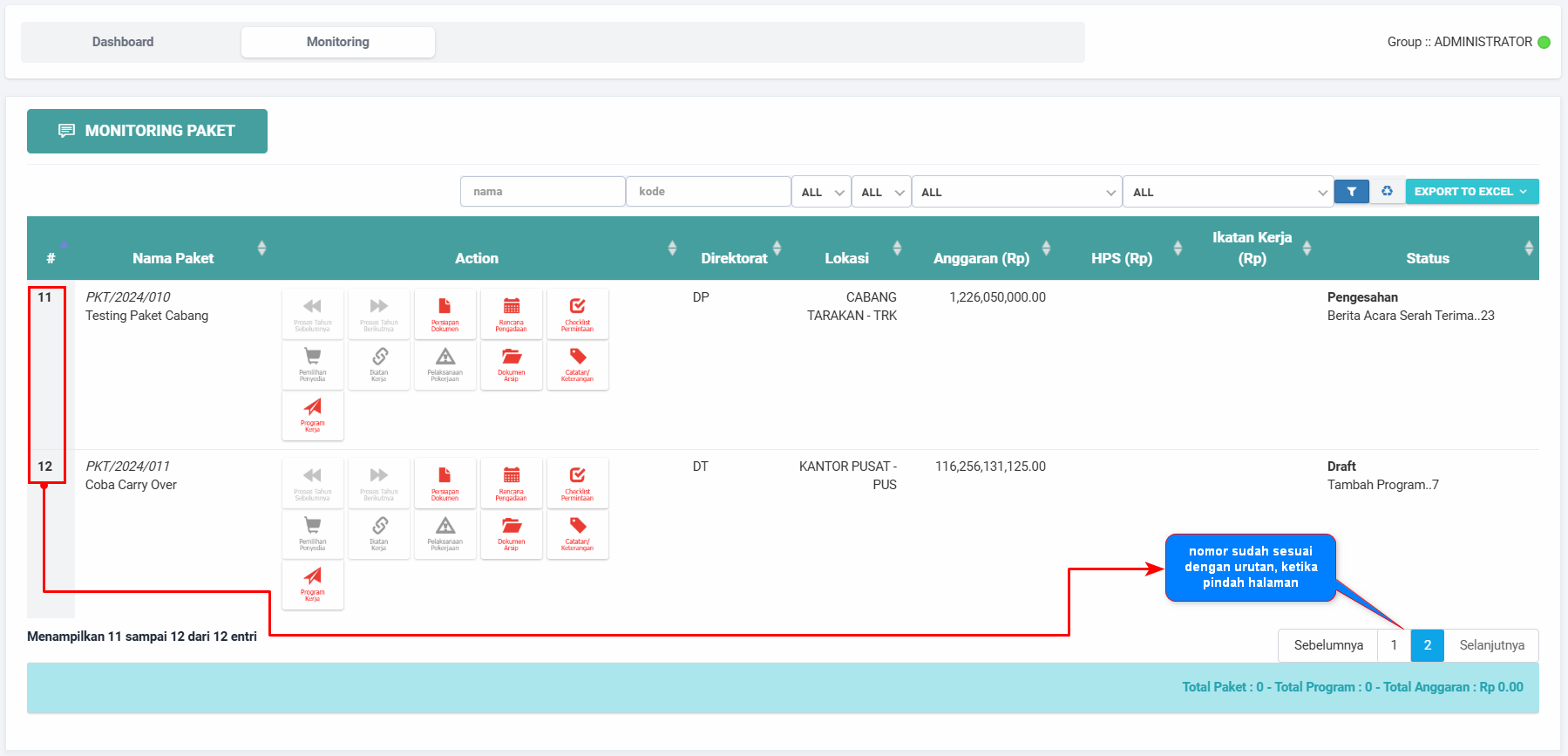This screenshot has height=756, width=1568.
Task: Go to Sebelumnya page
Action: [1327, 645]
